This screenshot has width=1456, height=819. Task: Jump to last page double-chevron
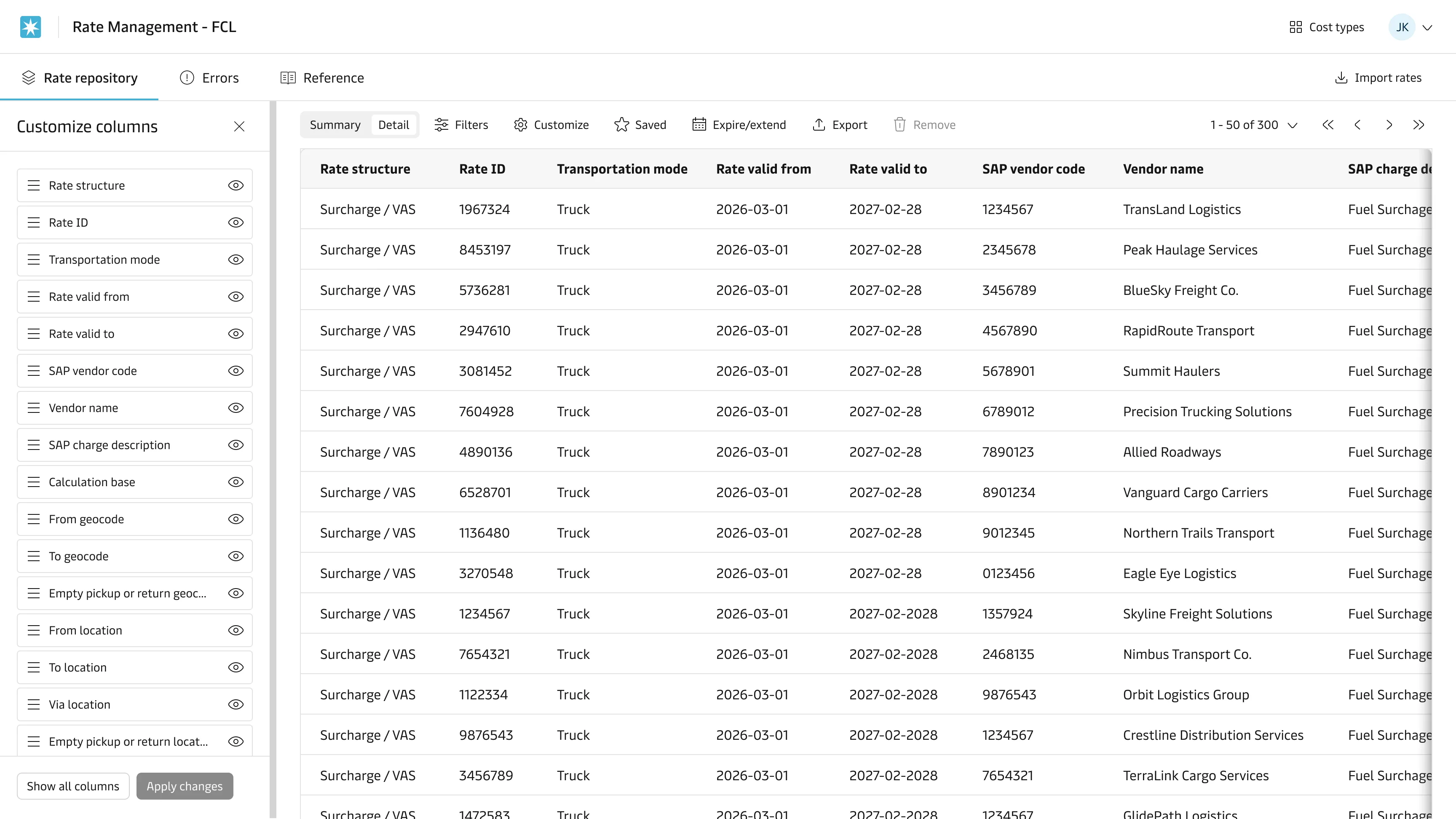(x=1418, y=125)
